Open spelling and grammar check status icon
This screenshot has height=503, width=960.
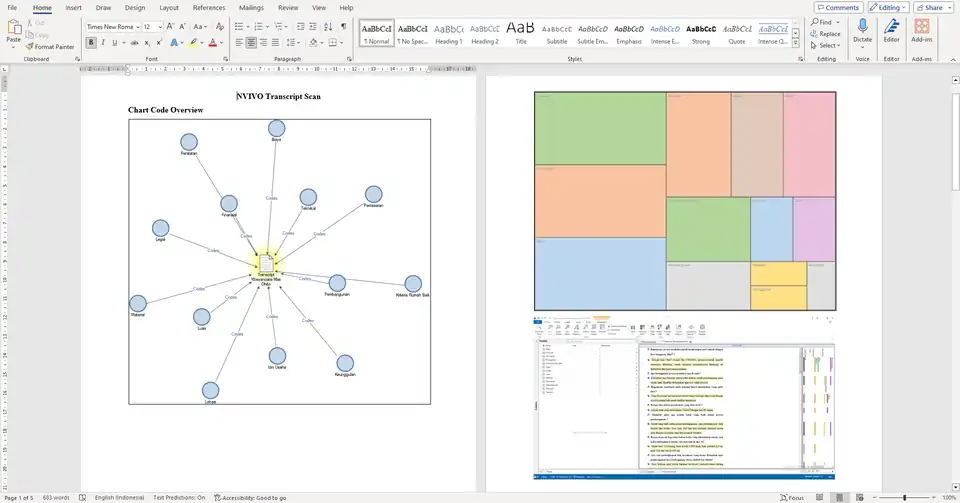83,497
